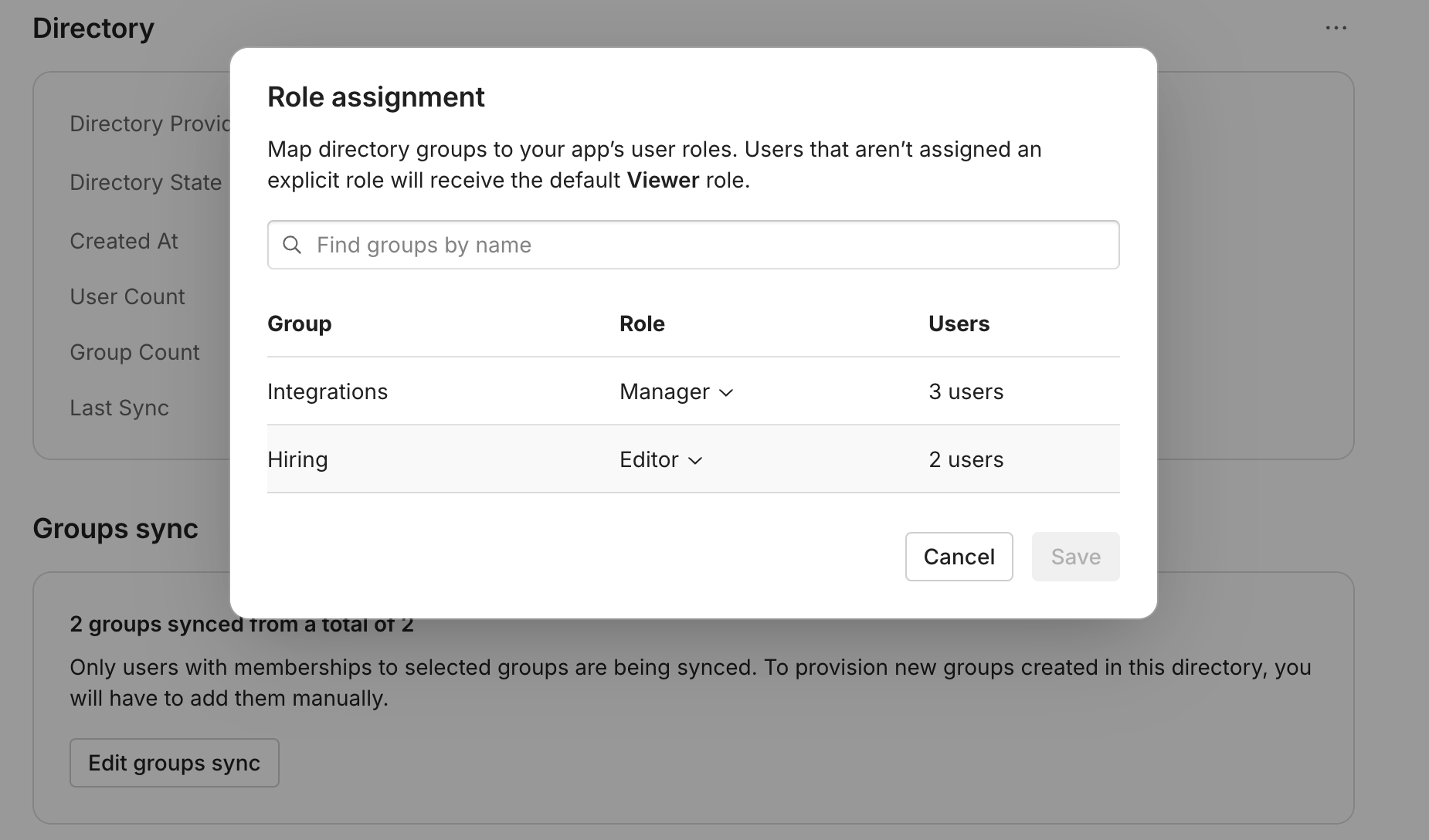The height and width of the screenshot is (840, 1429).
Task: Click the Group column header
Action: tap(299, 323)
